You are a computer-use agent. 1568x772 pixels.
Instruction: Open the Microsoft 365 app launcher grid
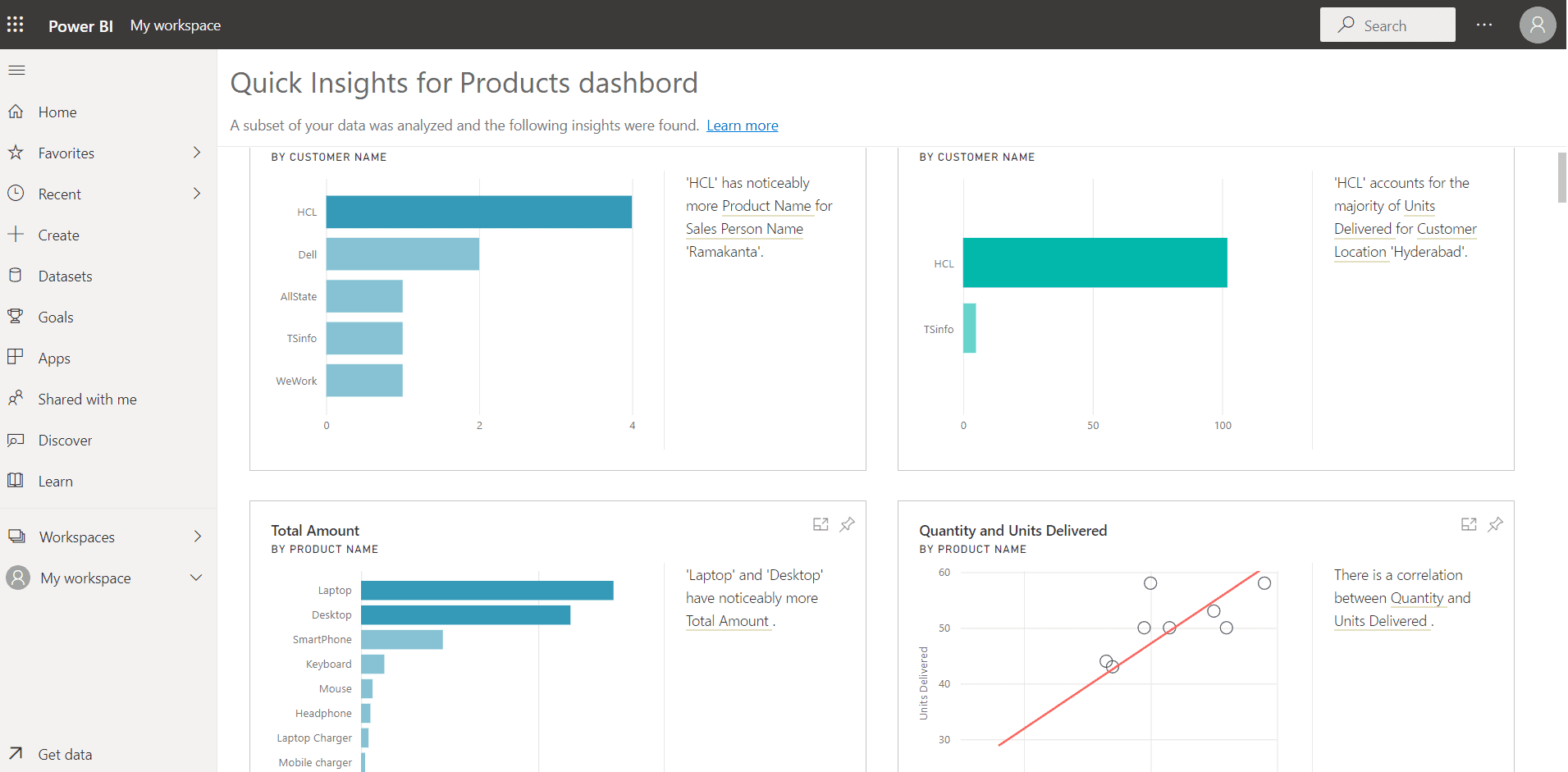tap(16, 24)
